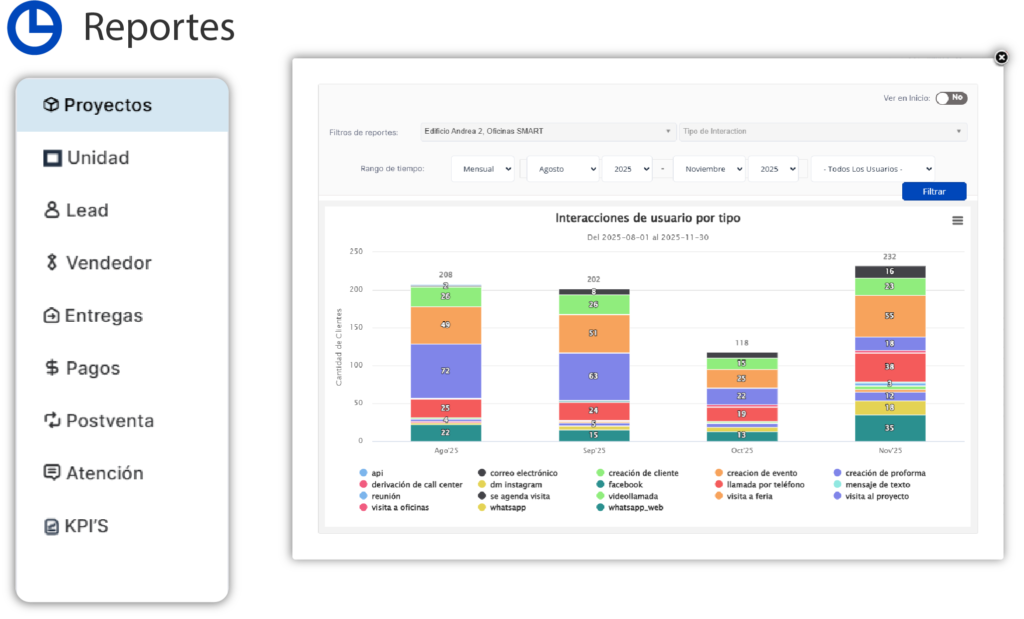Screen dimensions: 1024x619
Task: Click the Unidad square icon
Action: [x=52, y=158]
